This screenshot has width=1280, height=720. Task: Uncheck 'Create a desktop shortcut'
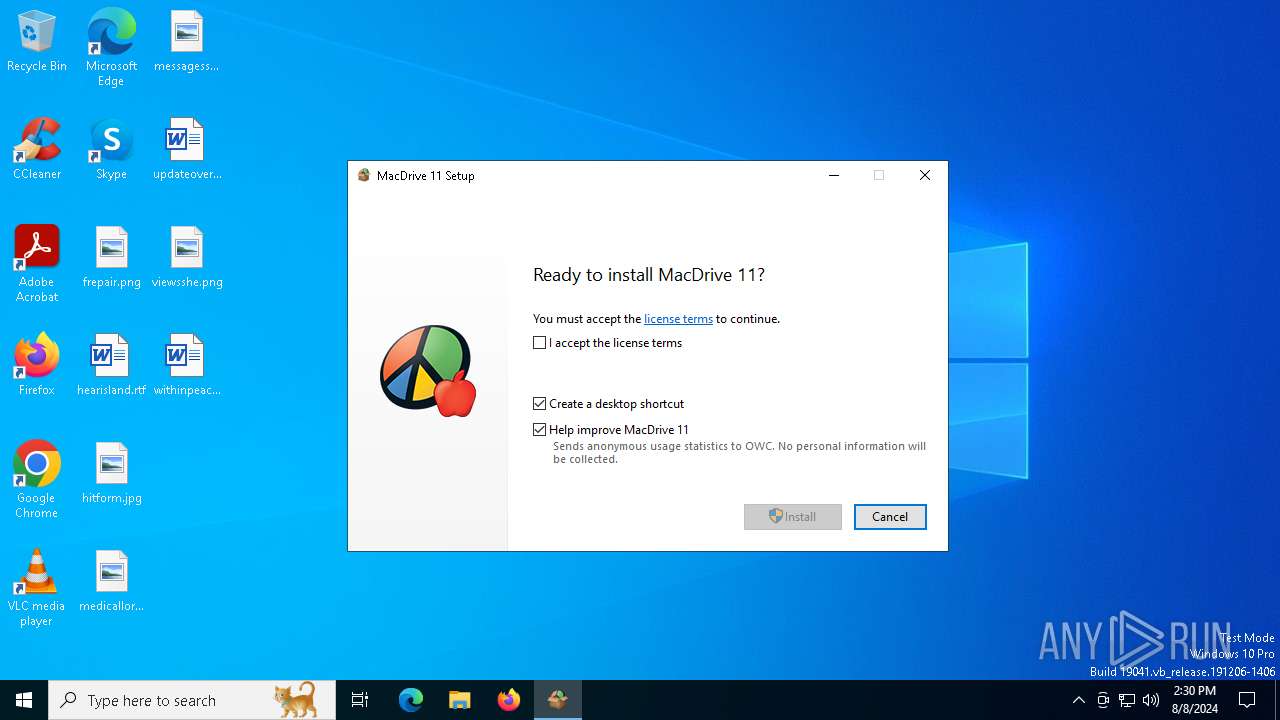[540, 404]
